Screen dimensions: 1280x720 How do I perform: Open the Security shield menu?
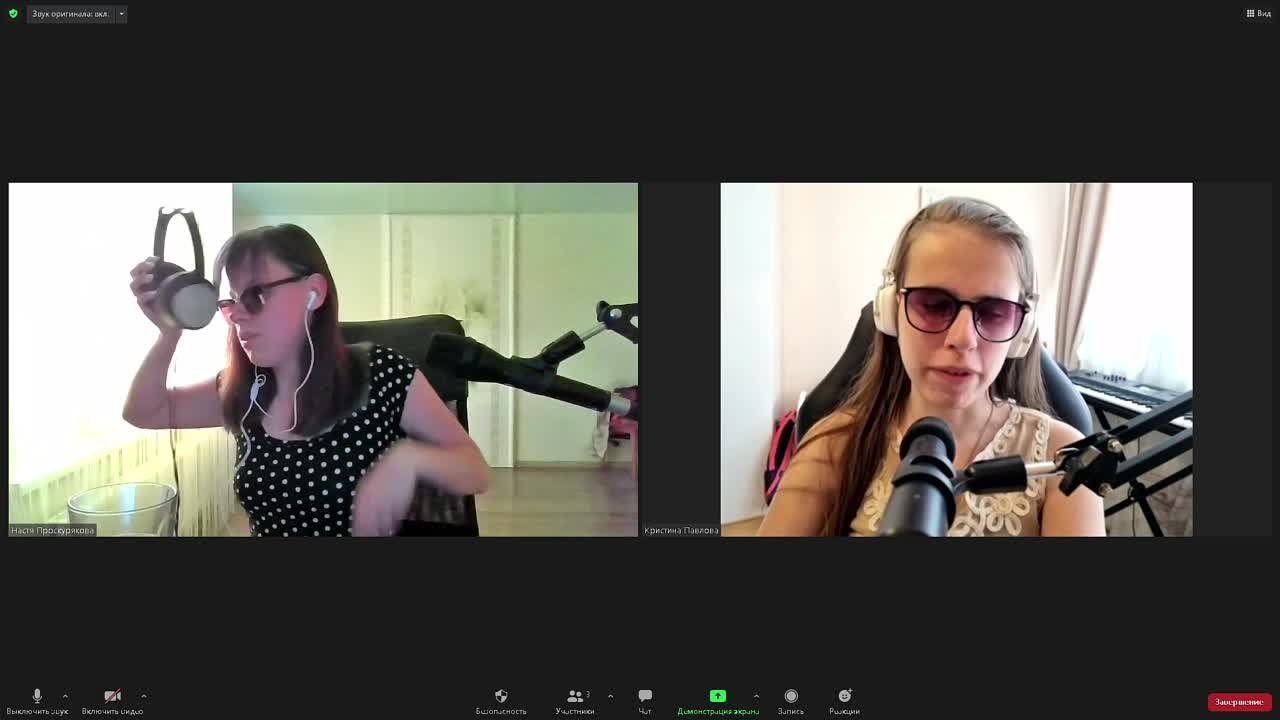(x=501, y=696)
